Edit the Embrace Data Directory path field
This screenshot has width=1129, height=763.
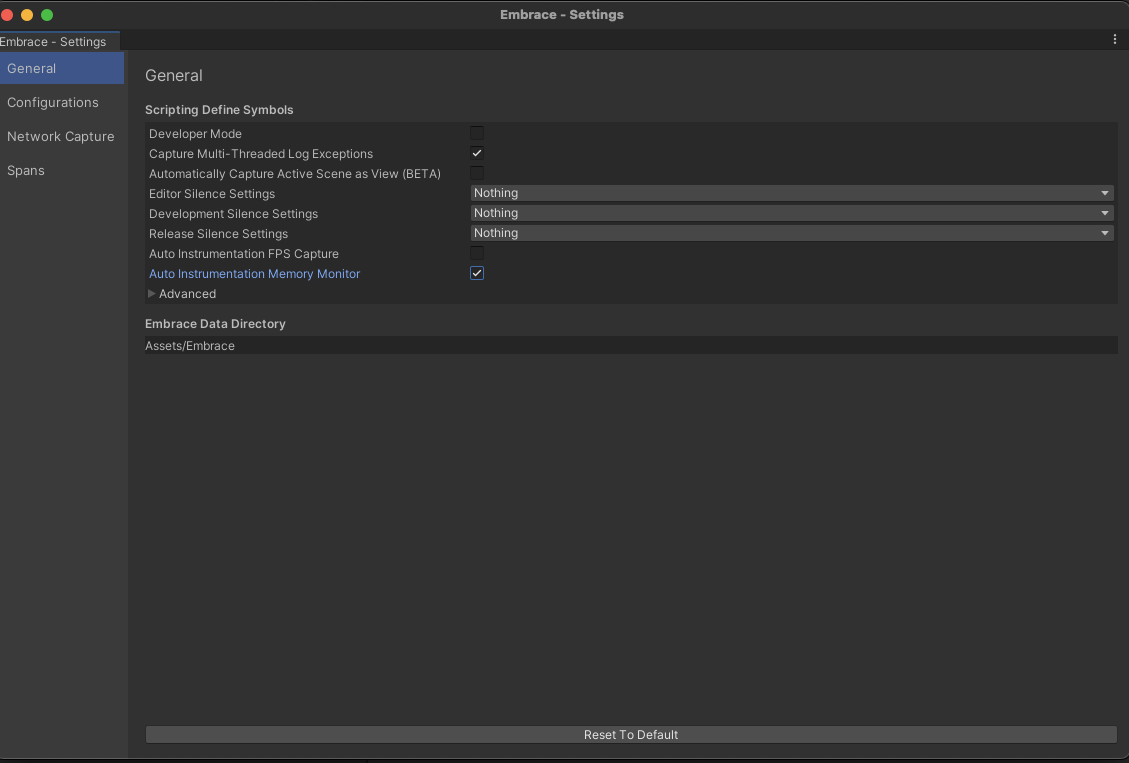pyautogui.click(x=631, y=346)
